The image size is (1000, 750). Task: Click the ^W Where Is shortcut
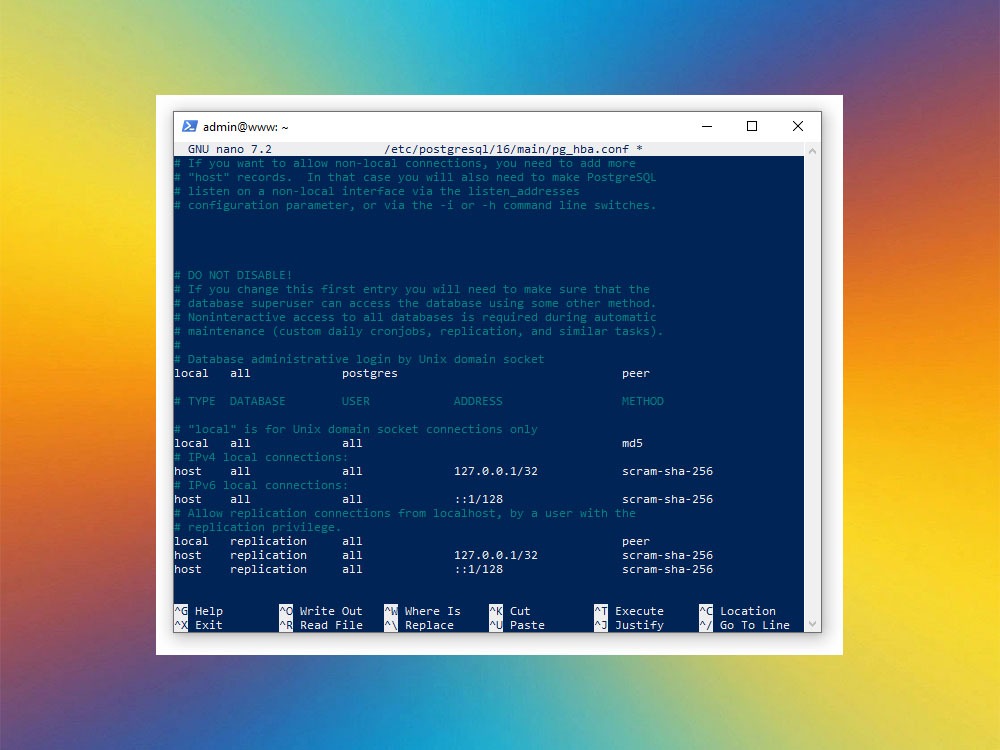pos(422,611)
